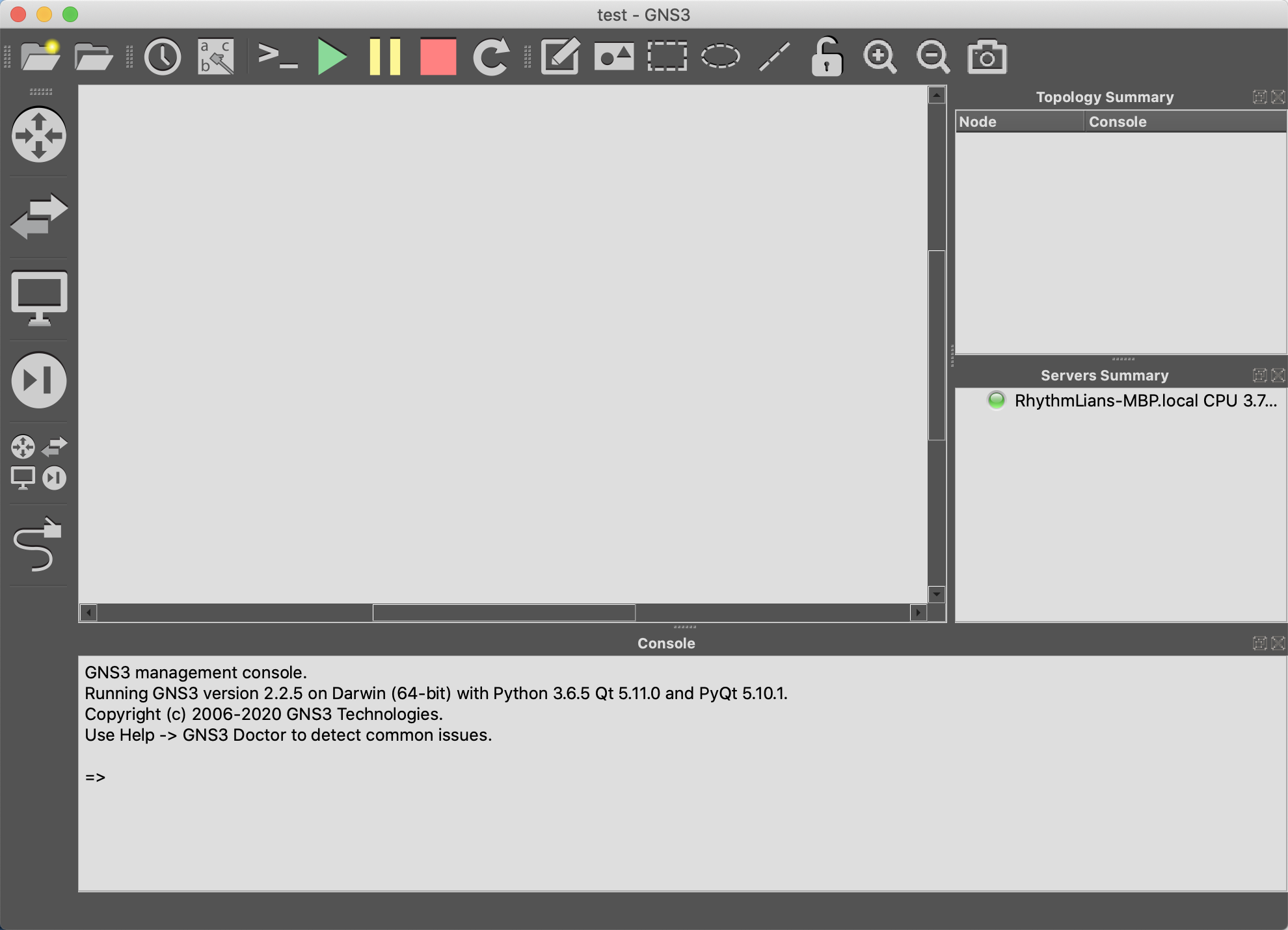Open the snapshots manager clock icon

pyautogui.click(x=162, y=57)
